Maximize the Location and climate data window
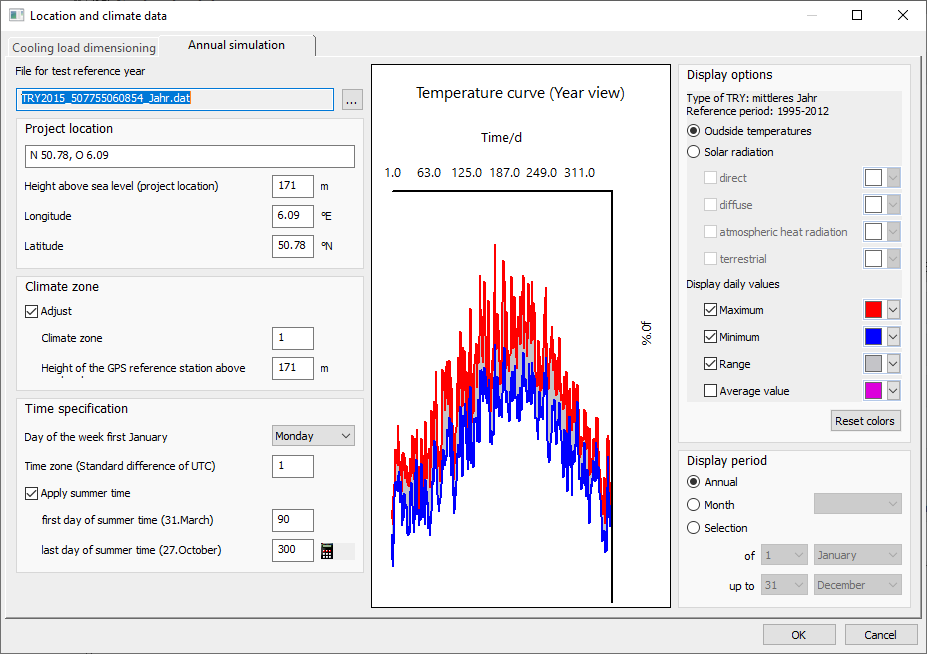The width and height of the screenshot is (927, 654). point(857,15)
